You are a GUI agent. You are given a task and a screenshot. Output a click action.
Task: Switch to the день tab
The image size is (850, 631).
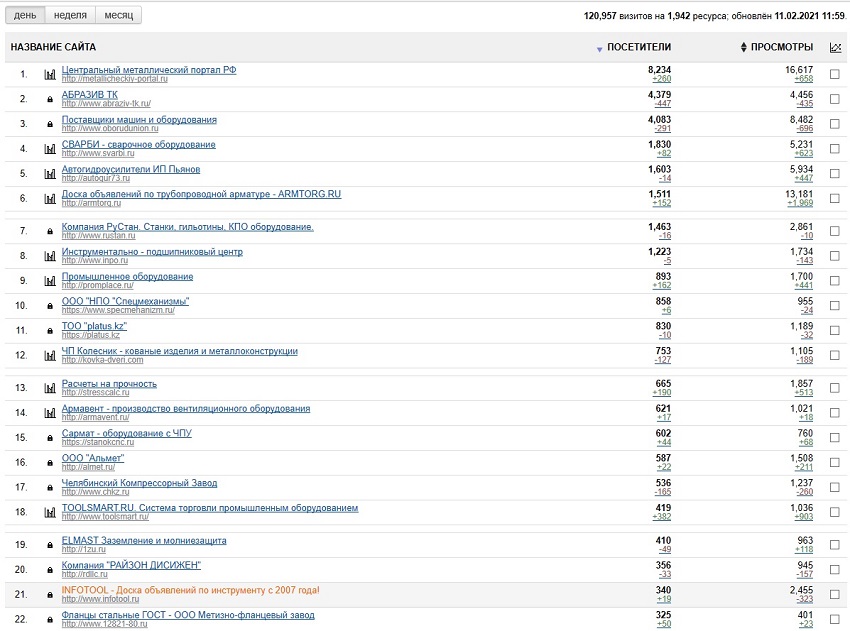25,15
